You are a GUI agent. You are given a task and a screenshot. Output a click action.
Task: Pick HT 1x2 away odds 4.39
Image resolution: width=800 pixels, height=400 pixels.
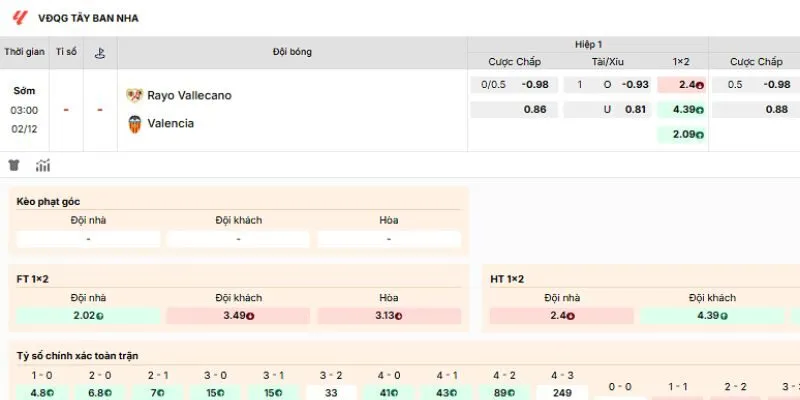click(712, 316)
